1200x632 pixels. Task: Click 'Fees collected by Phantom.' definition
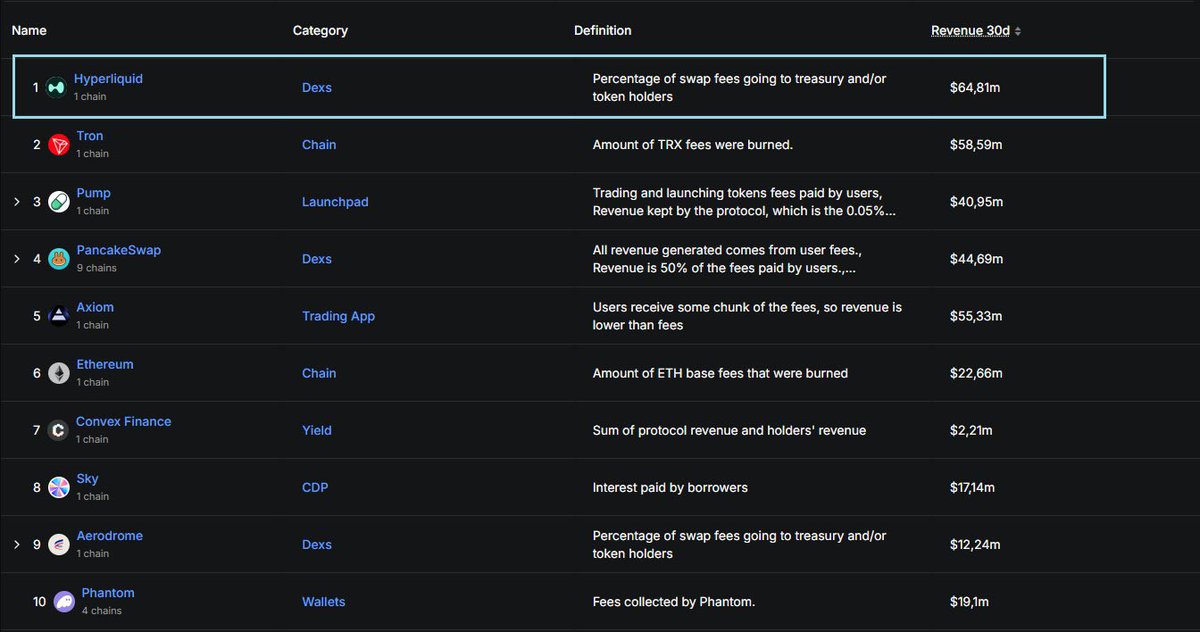673,601
